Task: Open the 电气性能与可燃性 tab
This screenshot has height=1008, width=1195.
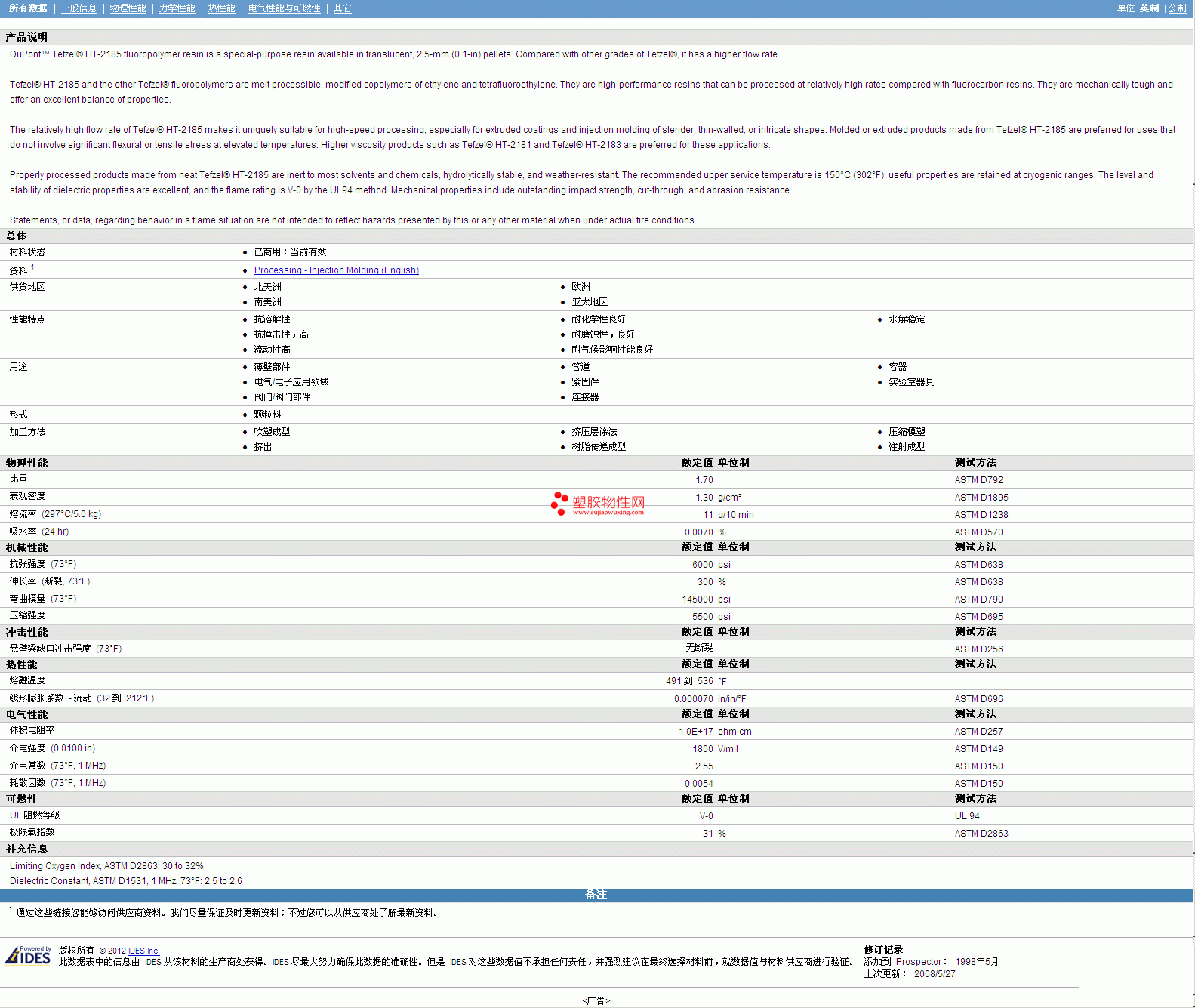Action: (285, 8)
